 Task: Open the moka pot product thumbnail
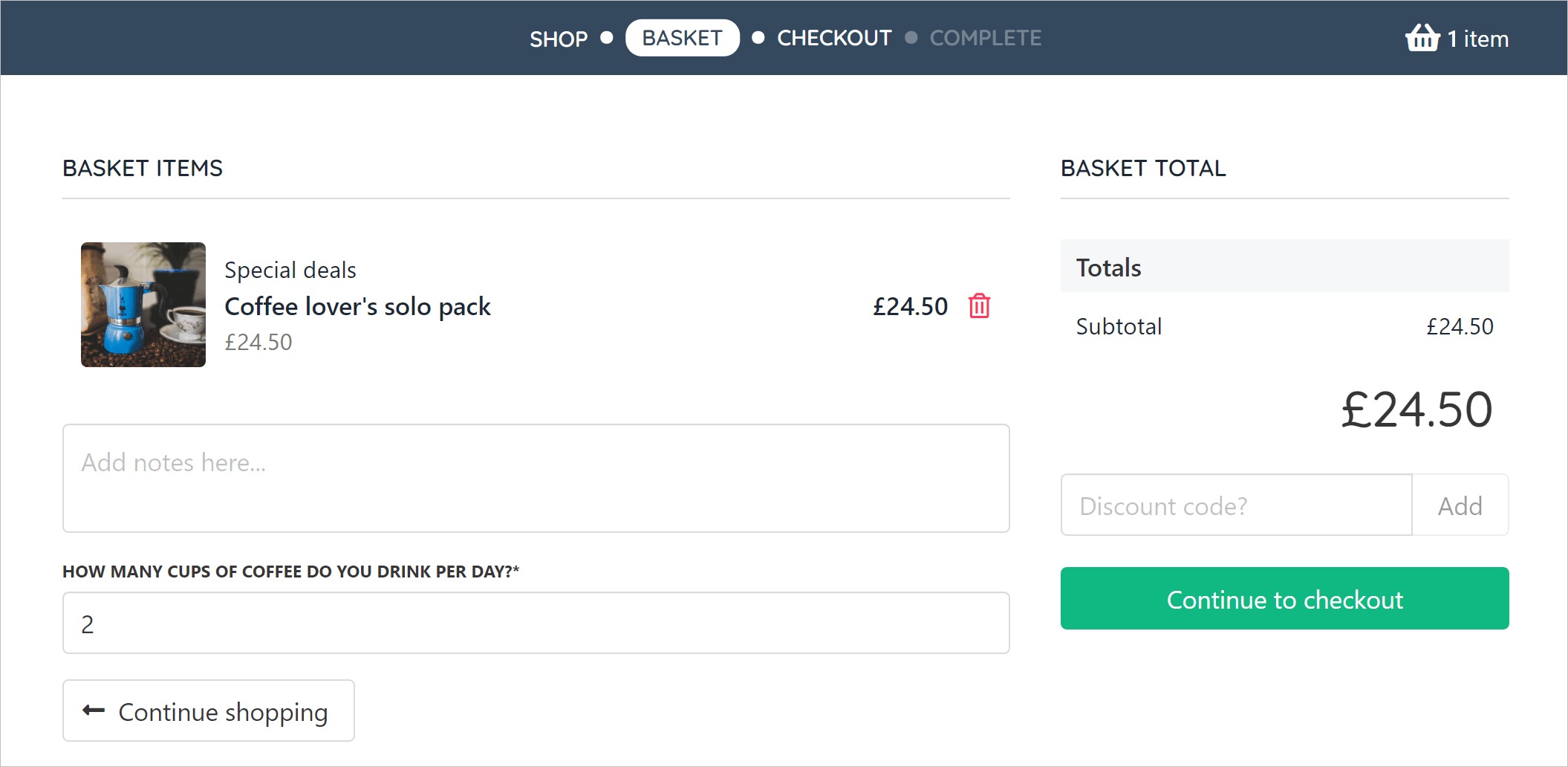[x=143, y=305]
